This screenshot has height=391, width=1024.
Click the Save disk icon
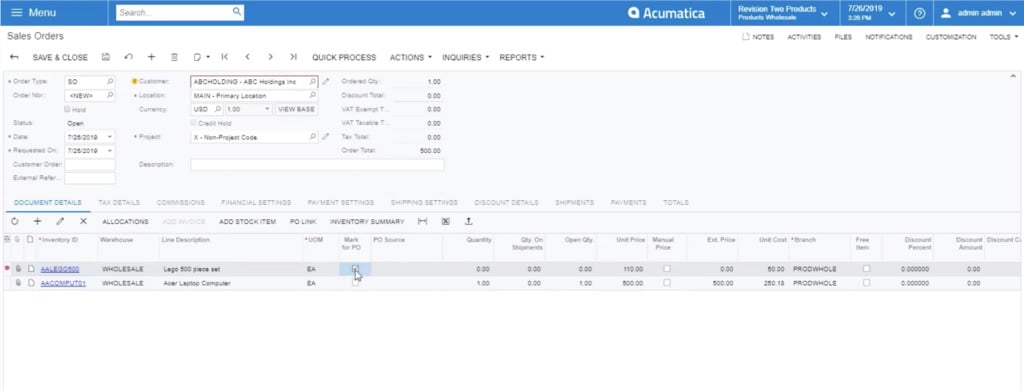[106, 57]
